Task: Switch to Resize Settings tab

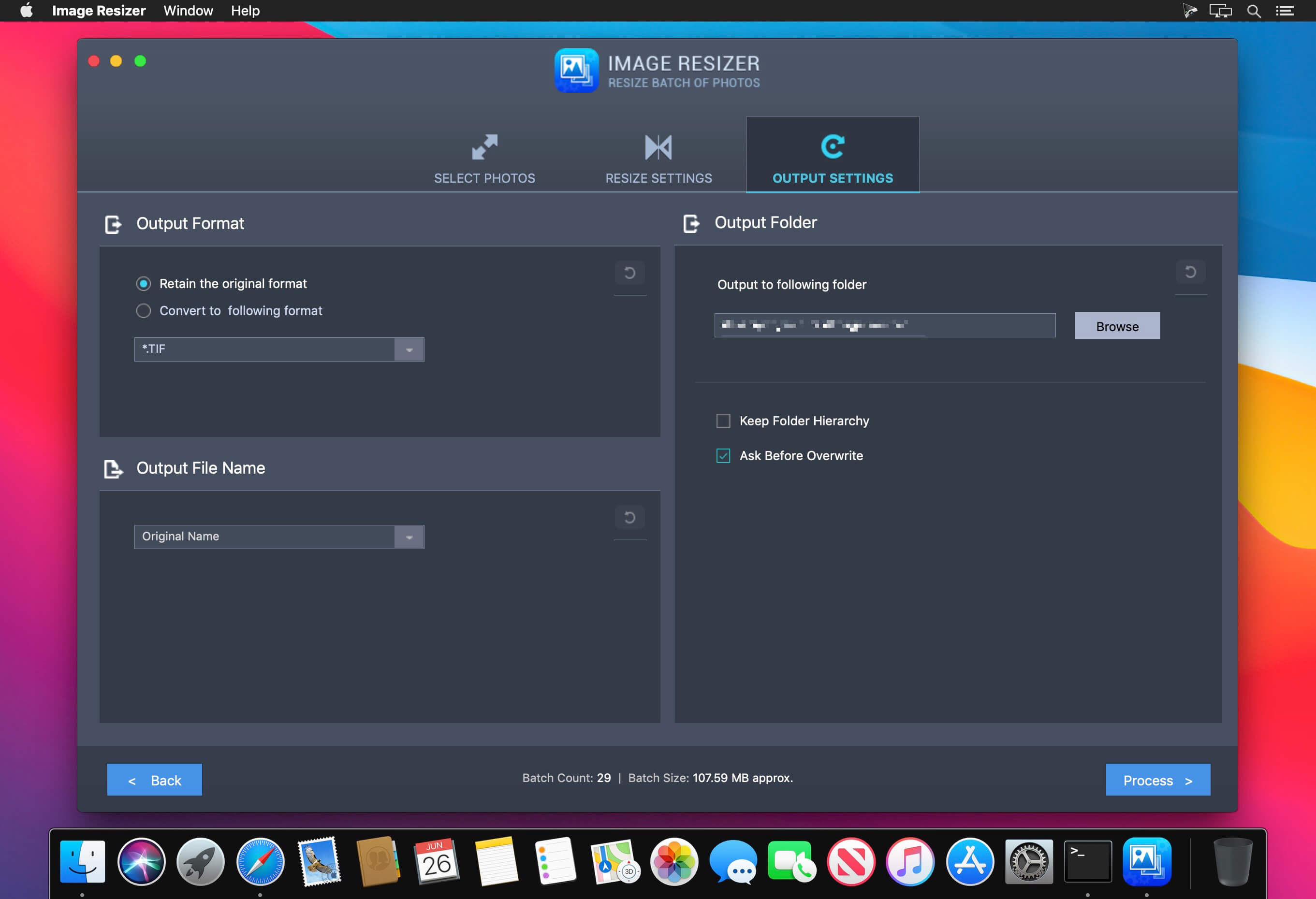Action: tap(658, 159)
